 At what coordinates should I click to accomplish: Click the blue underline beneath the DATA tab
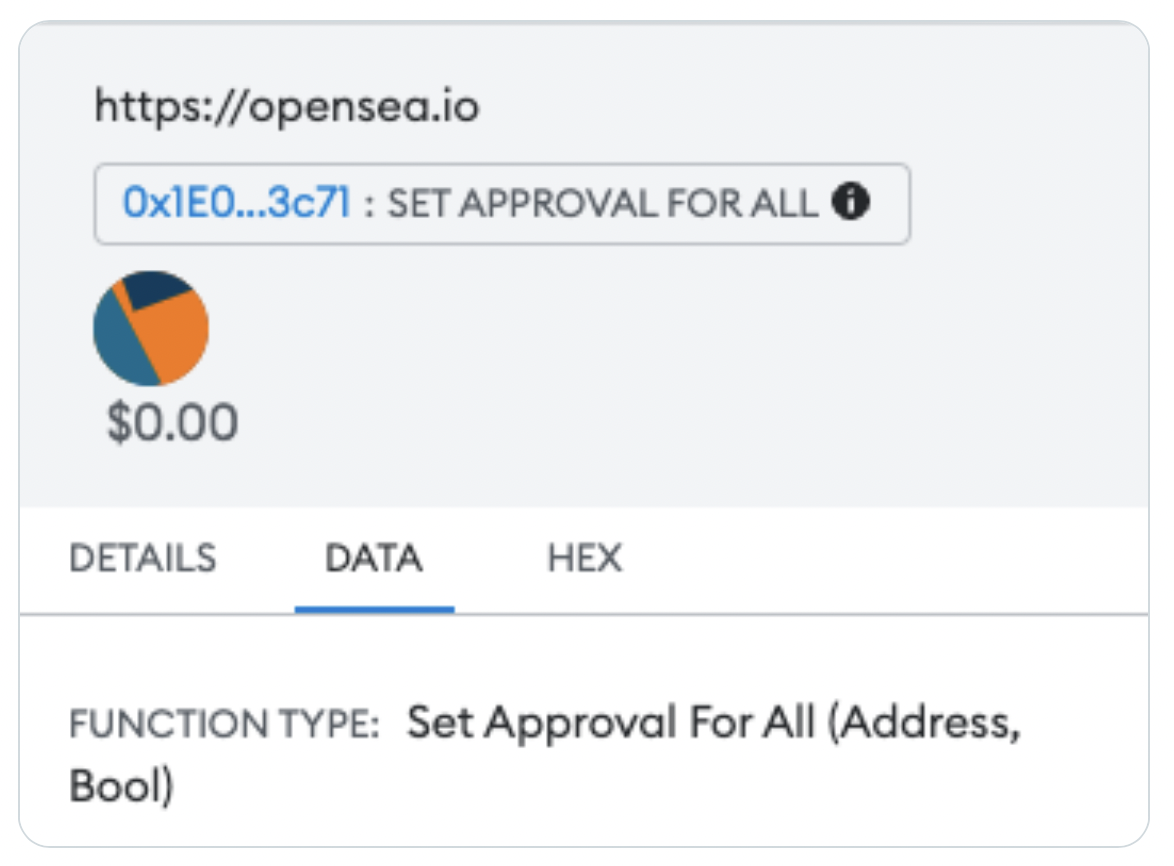tap(374, 609)
